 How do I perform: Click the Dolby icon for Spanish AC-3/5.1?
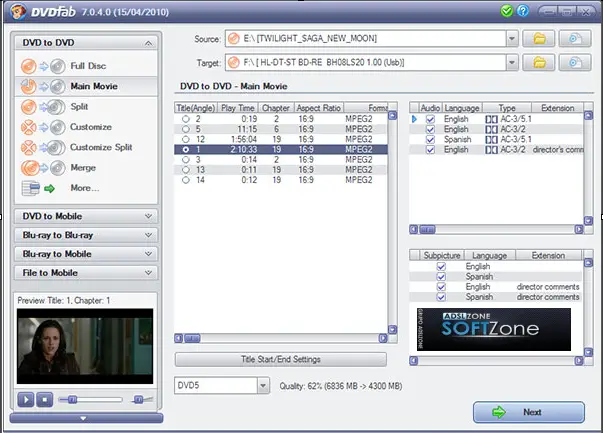(x=491, y=140)
